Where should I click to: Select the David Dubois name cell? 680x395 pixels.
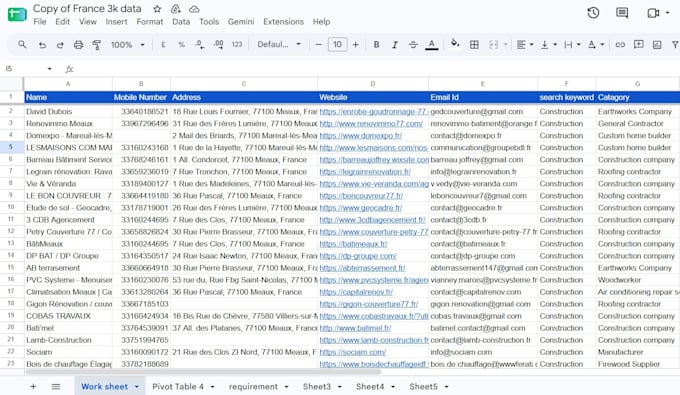tap(68, 111)
